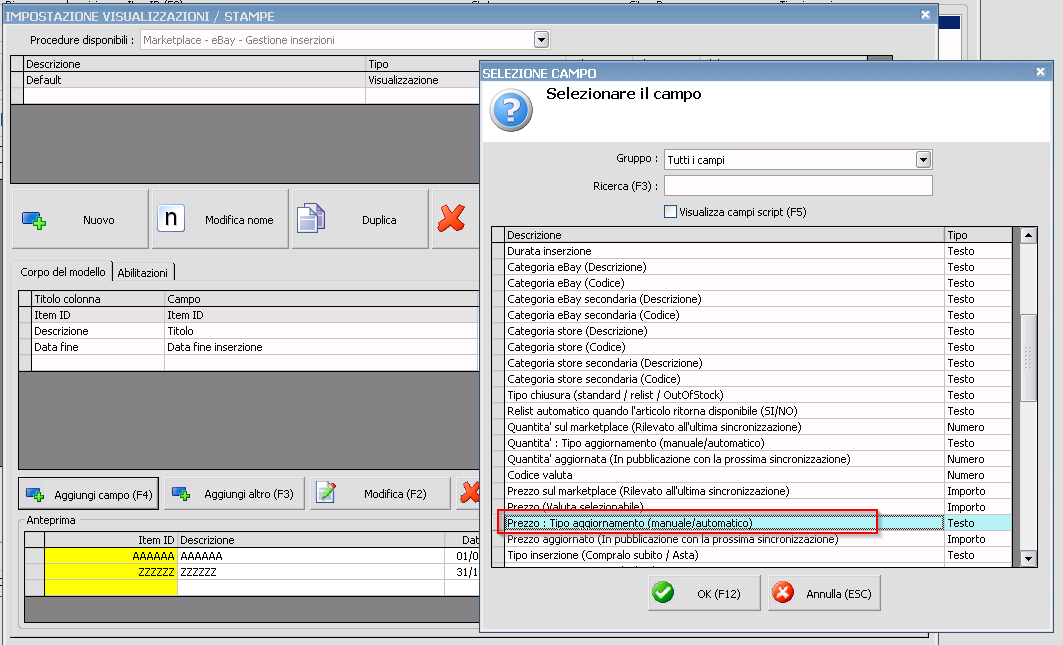Click the Ricerca (F3) input field
Screen dimensions: 1063x645
coord(798,185)
